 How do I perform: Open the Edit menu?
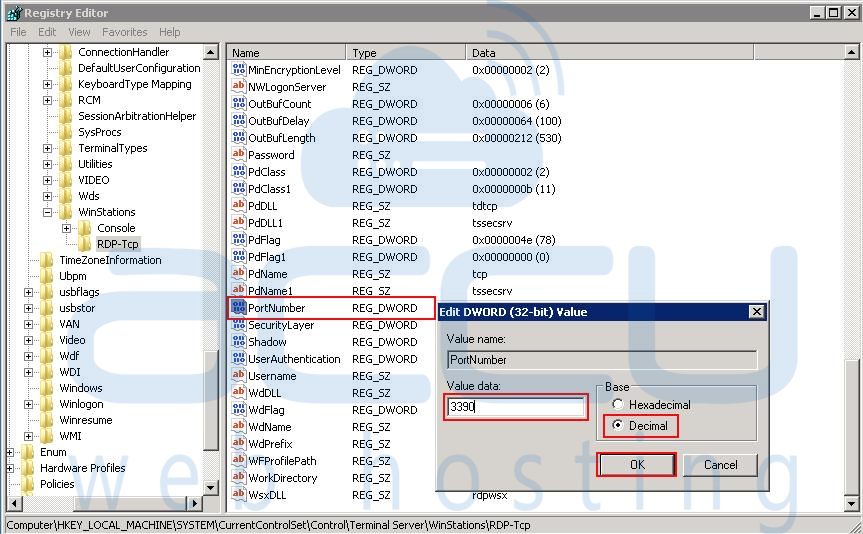pos(47,32)
